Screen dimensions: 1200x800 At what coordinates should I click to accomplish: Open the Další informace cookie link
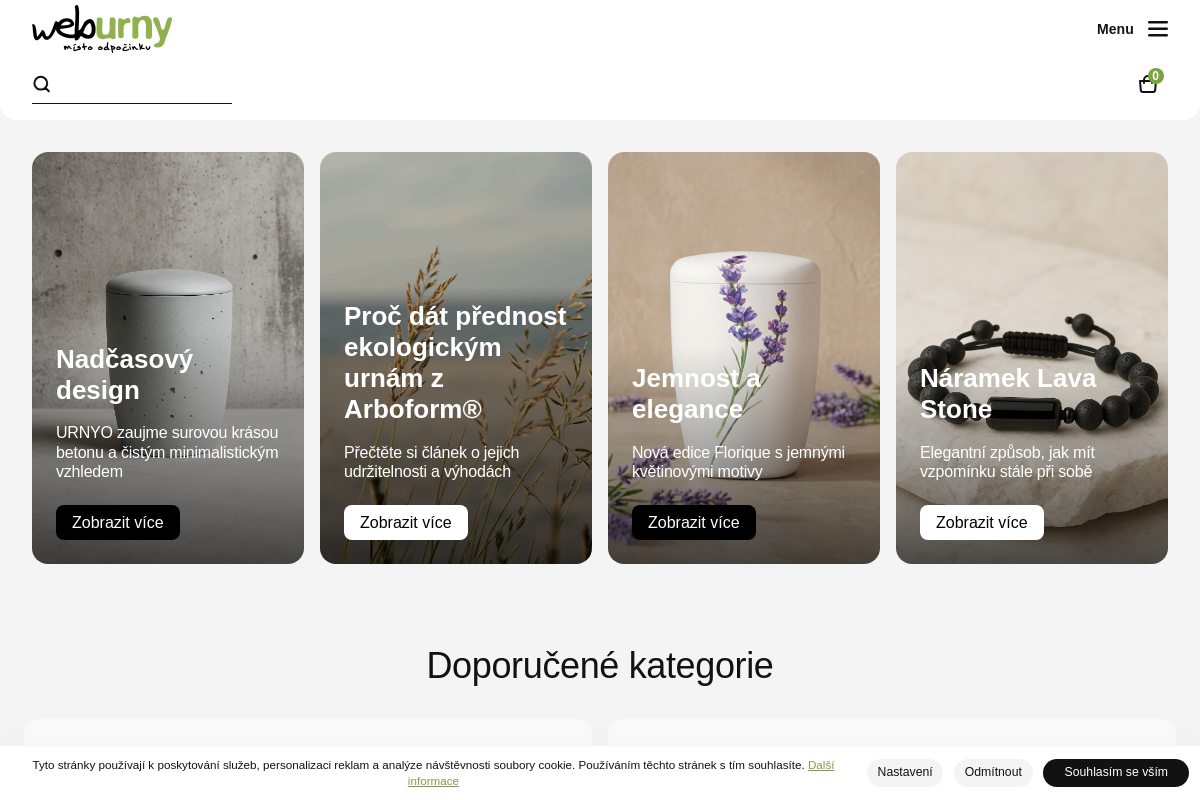(621, 773)
